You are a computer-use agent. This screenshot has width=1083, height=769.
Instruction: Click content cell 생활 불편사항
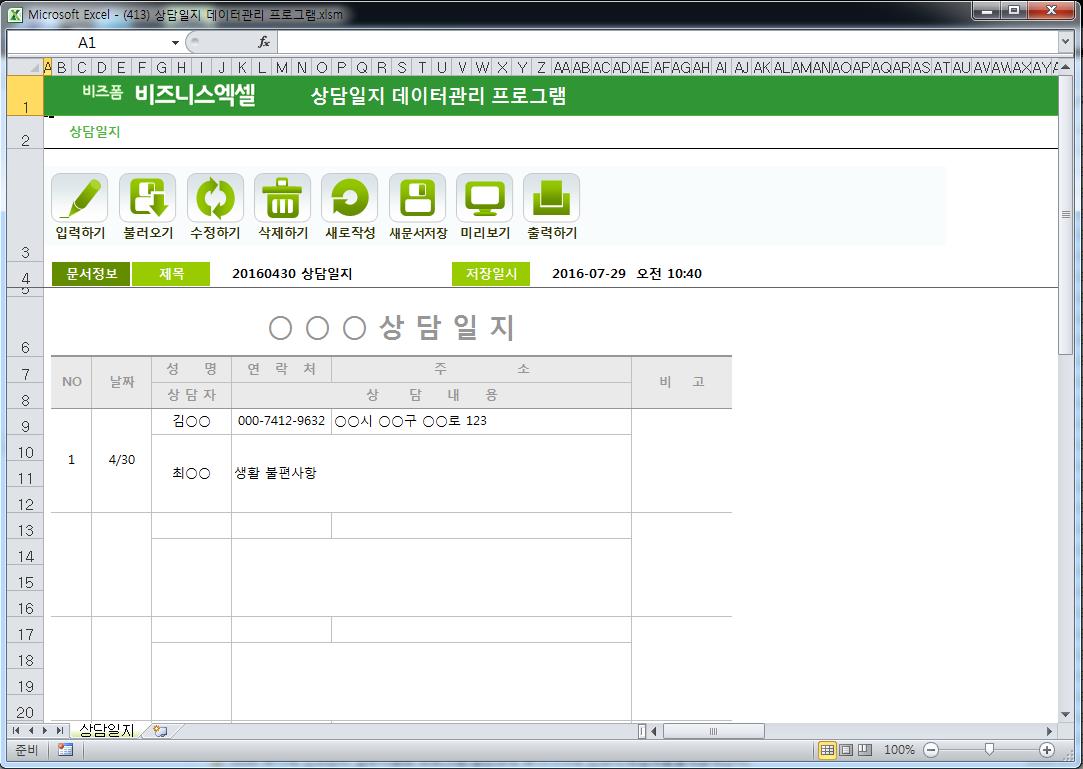point(431,473)
